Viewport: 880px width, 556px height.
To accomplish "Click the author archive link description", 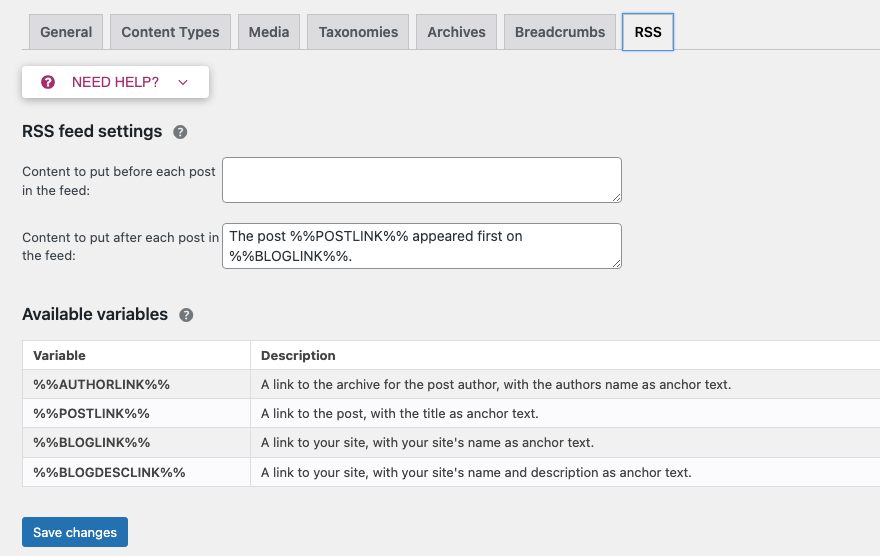I will [496, 384].
